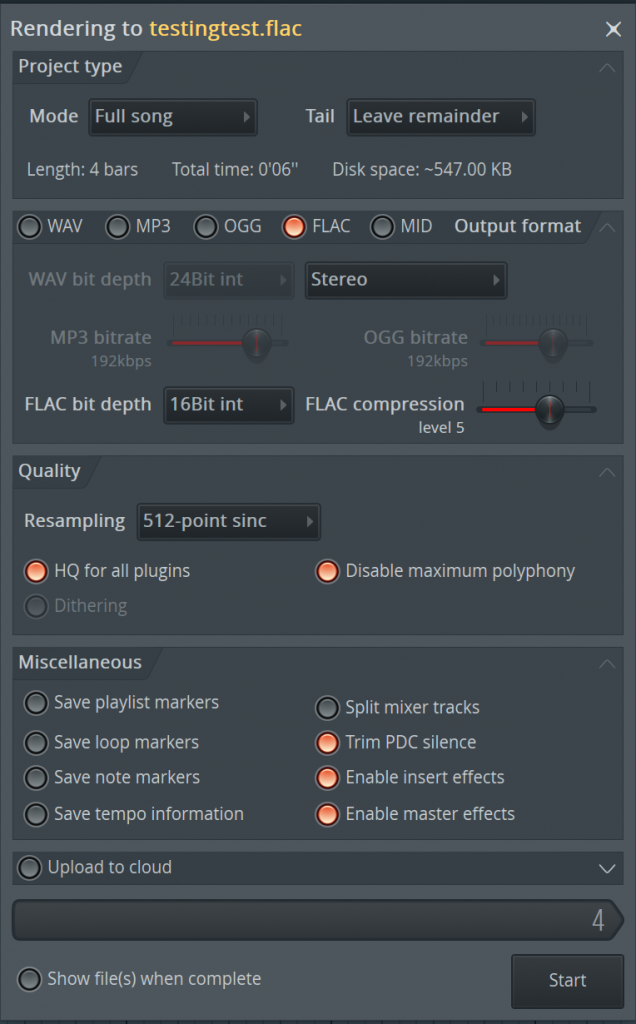Screen dimensions: 636x1024
Task: Collapse the Miscellaneous section arrow
Action: pos(606,663)
